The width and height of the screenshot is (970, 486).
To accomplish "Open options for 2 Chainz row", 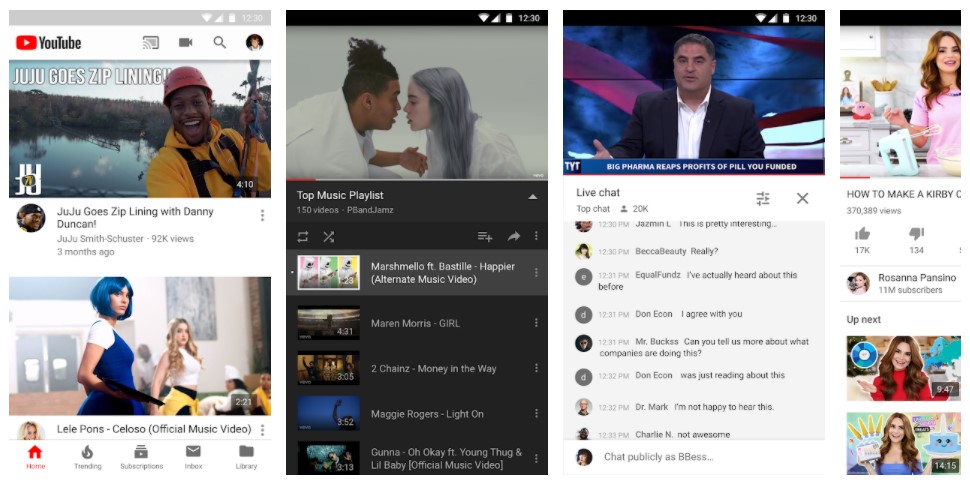I will (x=536, y=369).
